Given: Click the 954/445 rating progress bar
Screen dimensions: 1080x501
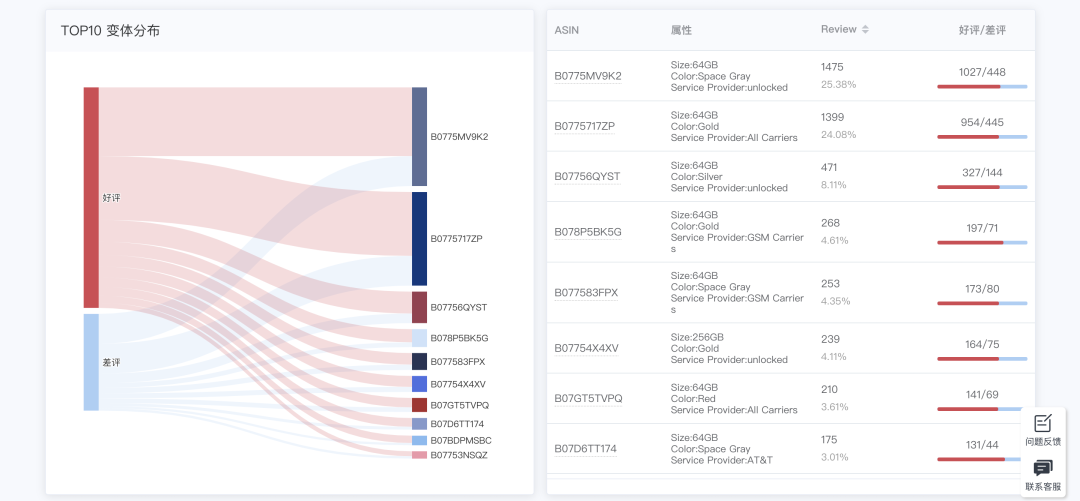Looking at the screenshot, I should point(981,136).
